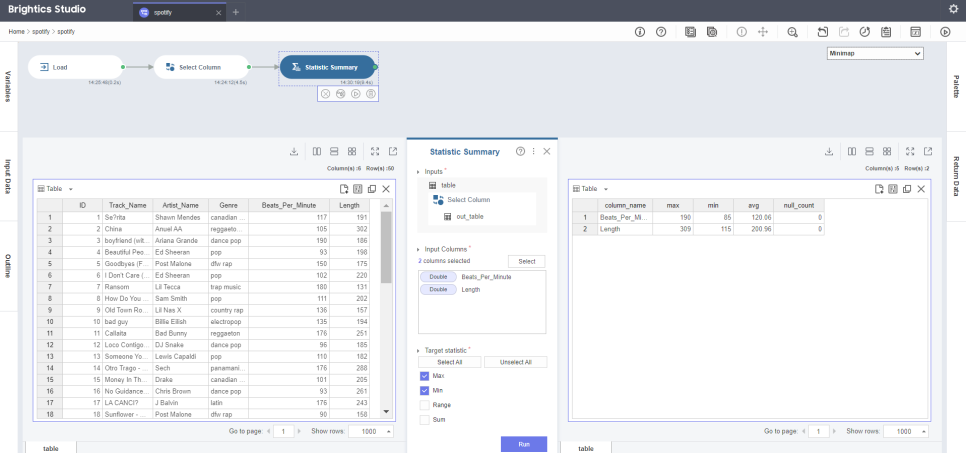This screenshot has width=966, height=453.
Task: Click the clipboard icon in top toolbar
Action: (x=886, y=32)
